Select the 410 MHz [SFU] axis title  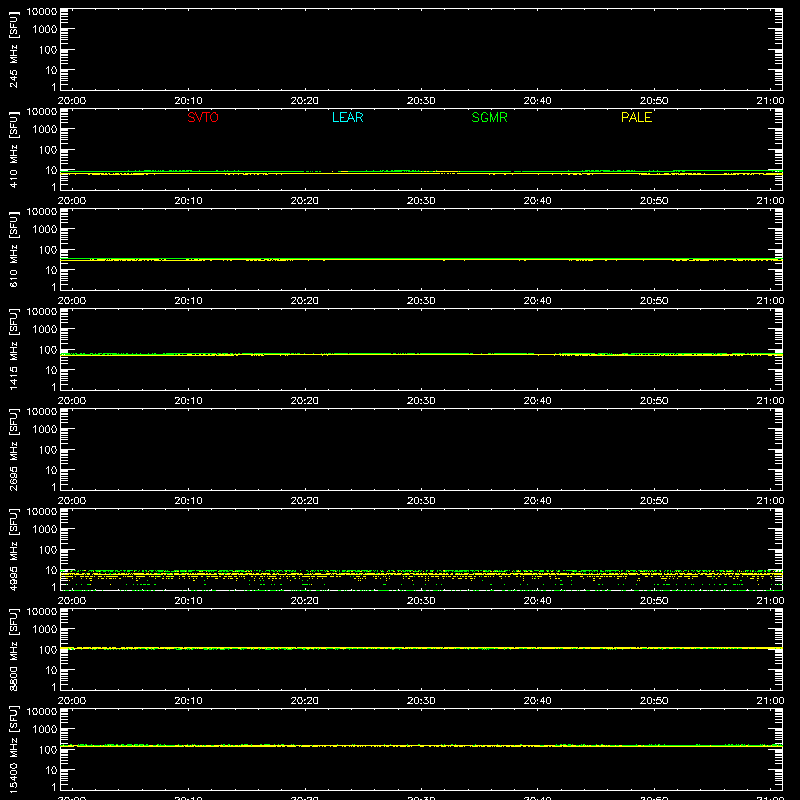click(13, 149)
